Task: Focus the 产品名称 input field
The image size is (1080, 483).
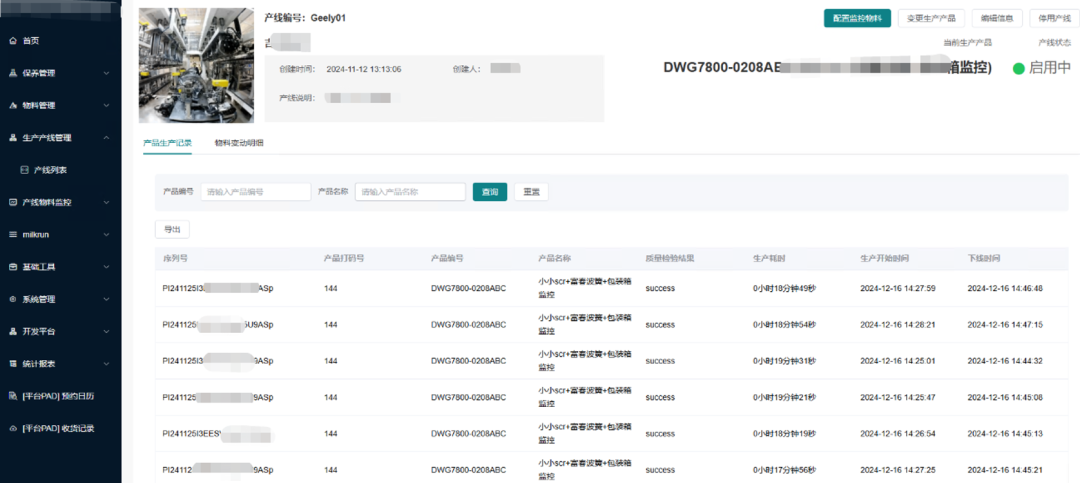Action: [x=411, y=192]
